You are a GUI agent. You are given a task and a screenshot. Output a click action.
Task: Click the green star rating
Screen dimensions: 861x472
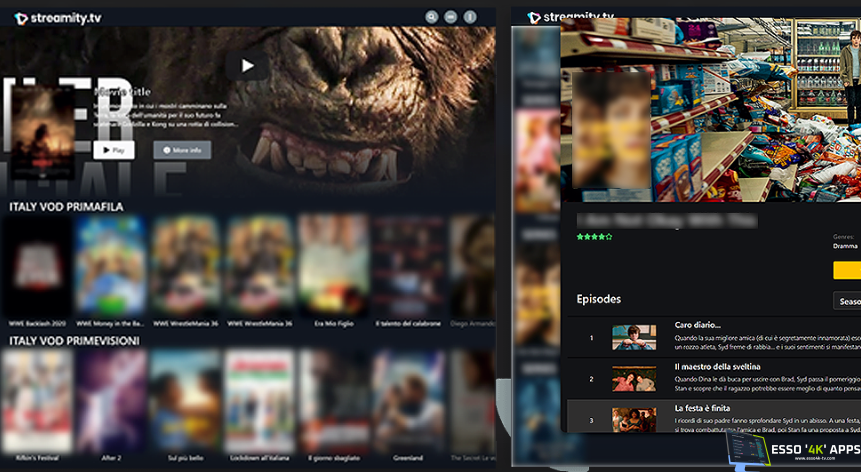[x=594, y=237]
